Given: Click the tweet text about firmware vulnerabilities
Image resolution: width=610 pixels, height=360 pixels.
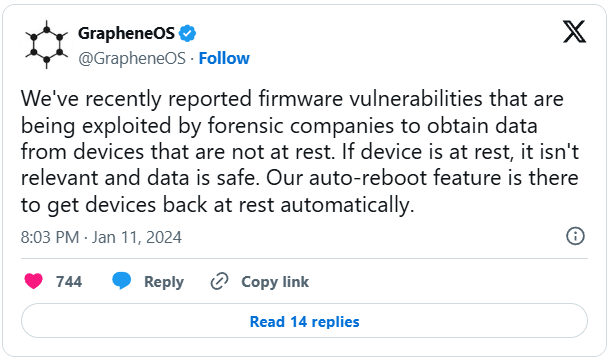Looking at the screenshot, I should [x=300, y=152].
